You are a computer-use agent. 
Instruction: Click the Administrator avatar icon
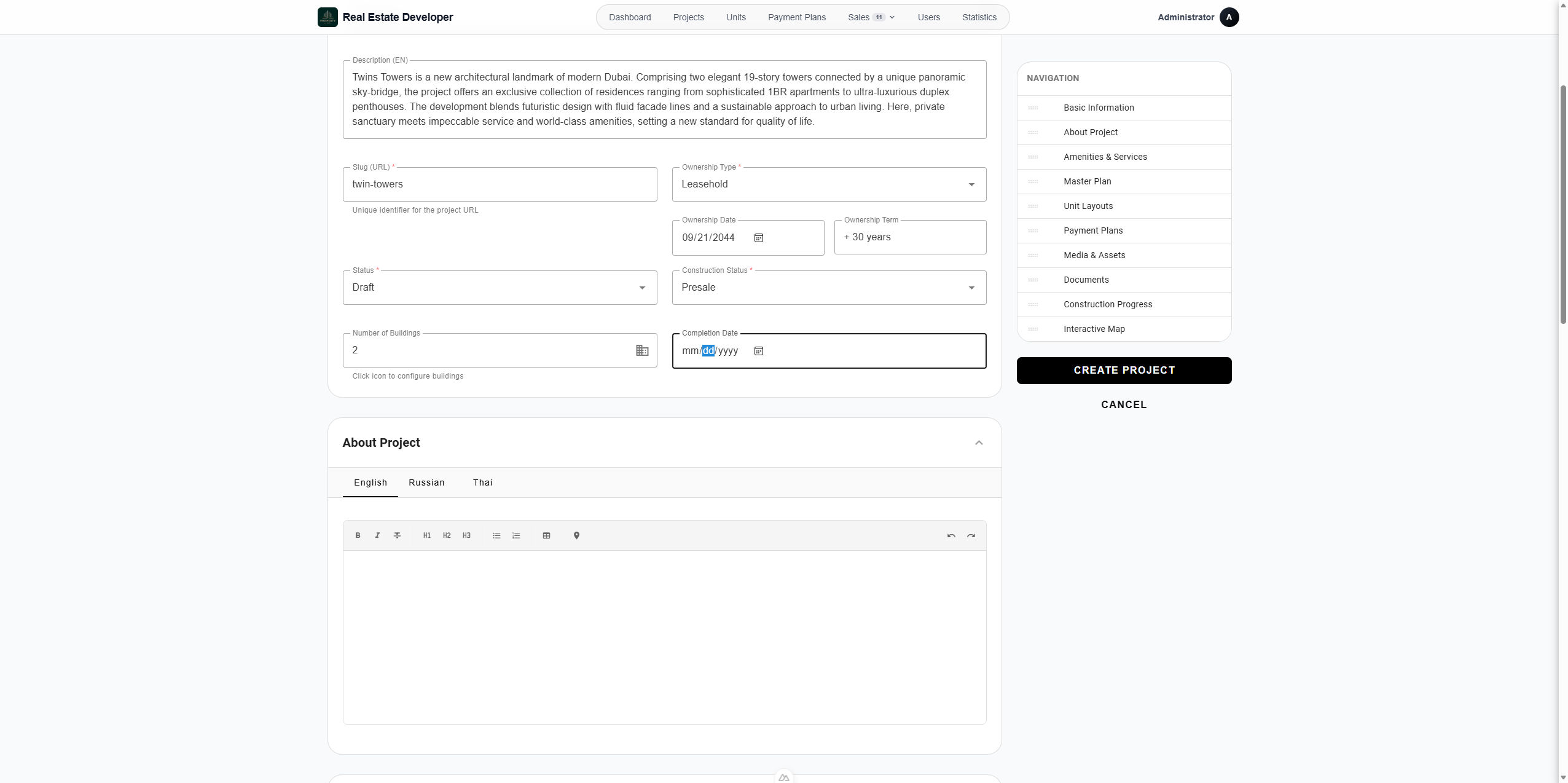click(1229, 17)
